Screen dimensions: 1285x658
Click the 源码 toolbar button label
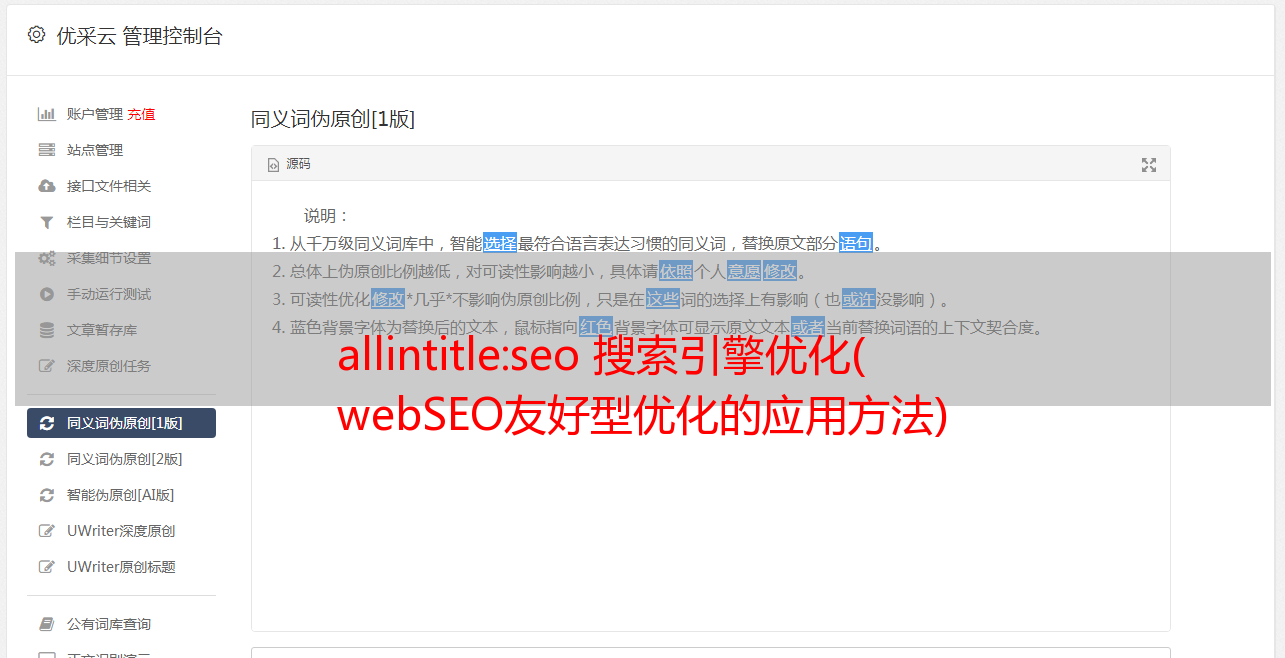click(298, 164)
